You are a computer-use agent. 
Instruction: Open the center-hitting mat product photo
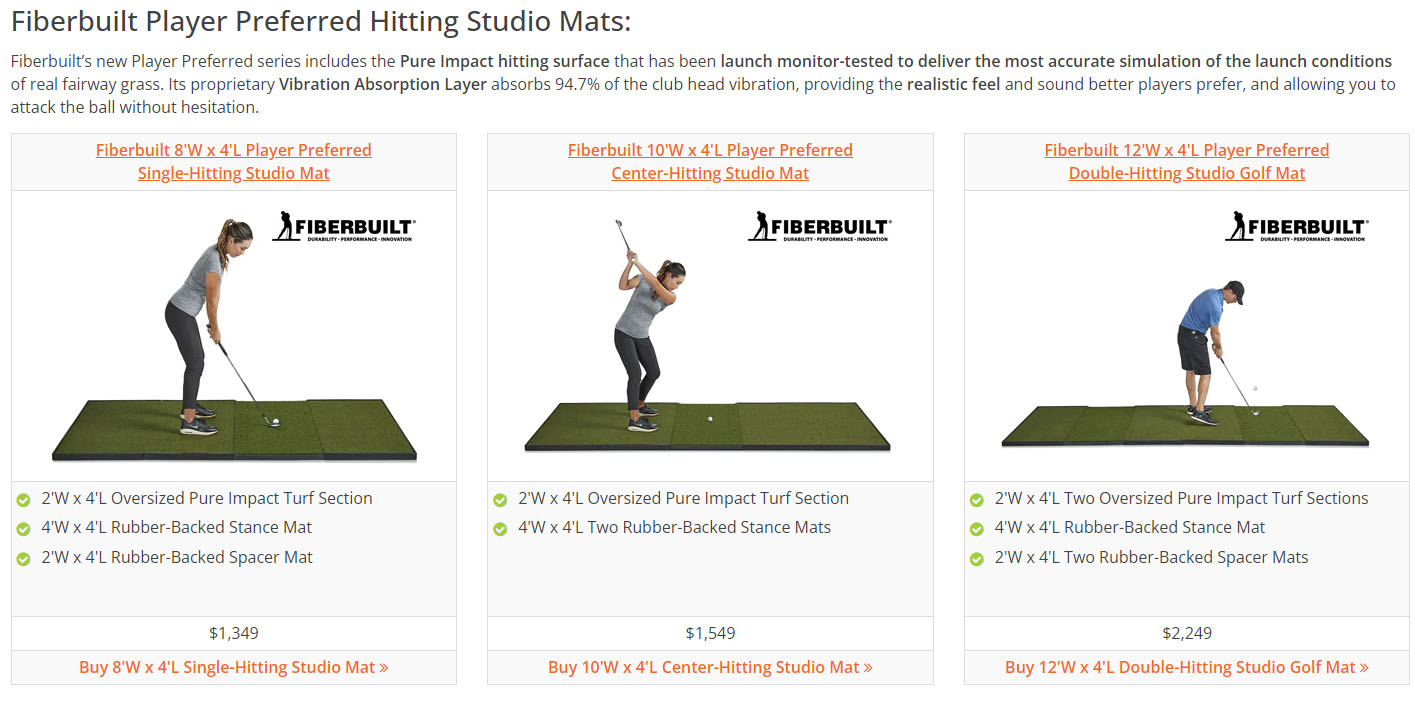709,336
